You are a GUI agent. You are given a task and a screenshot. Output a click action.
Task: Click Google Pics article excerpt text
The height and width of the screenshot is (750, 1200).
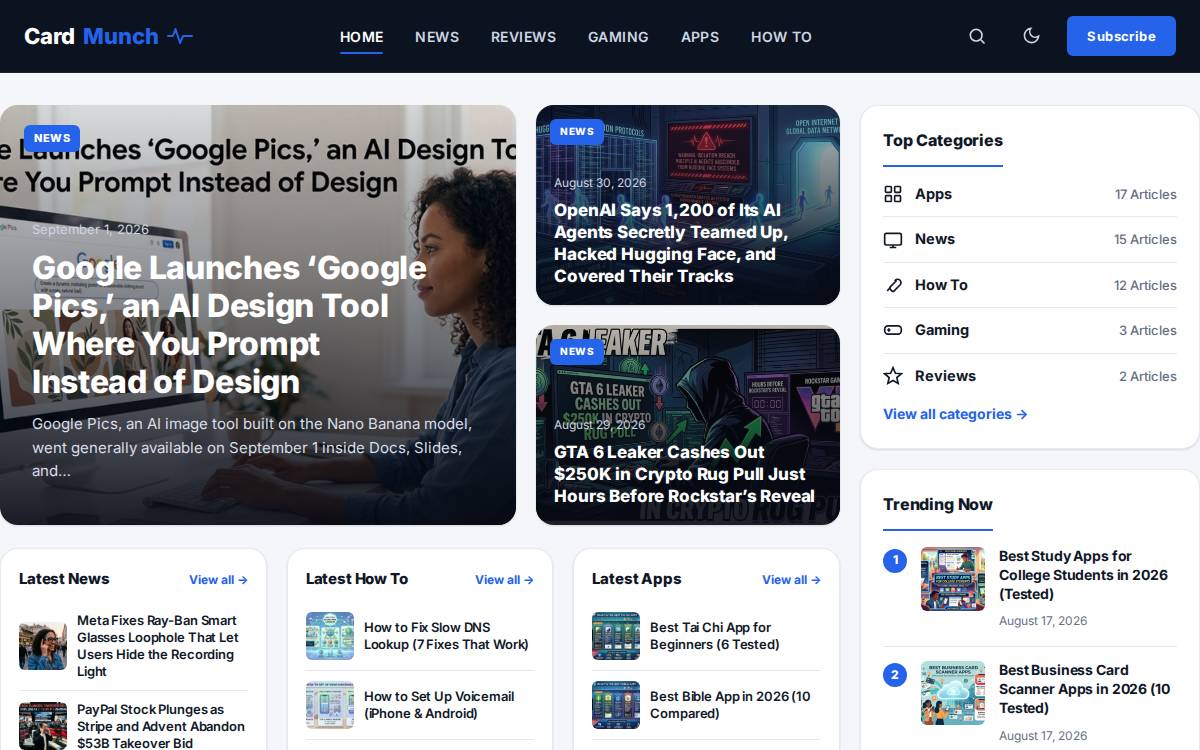click(x=252, y=447)
